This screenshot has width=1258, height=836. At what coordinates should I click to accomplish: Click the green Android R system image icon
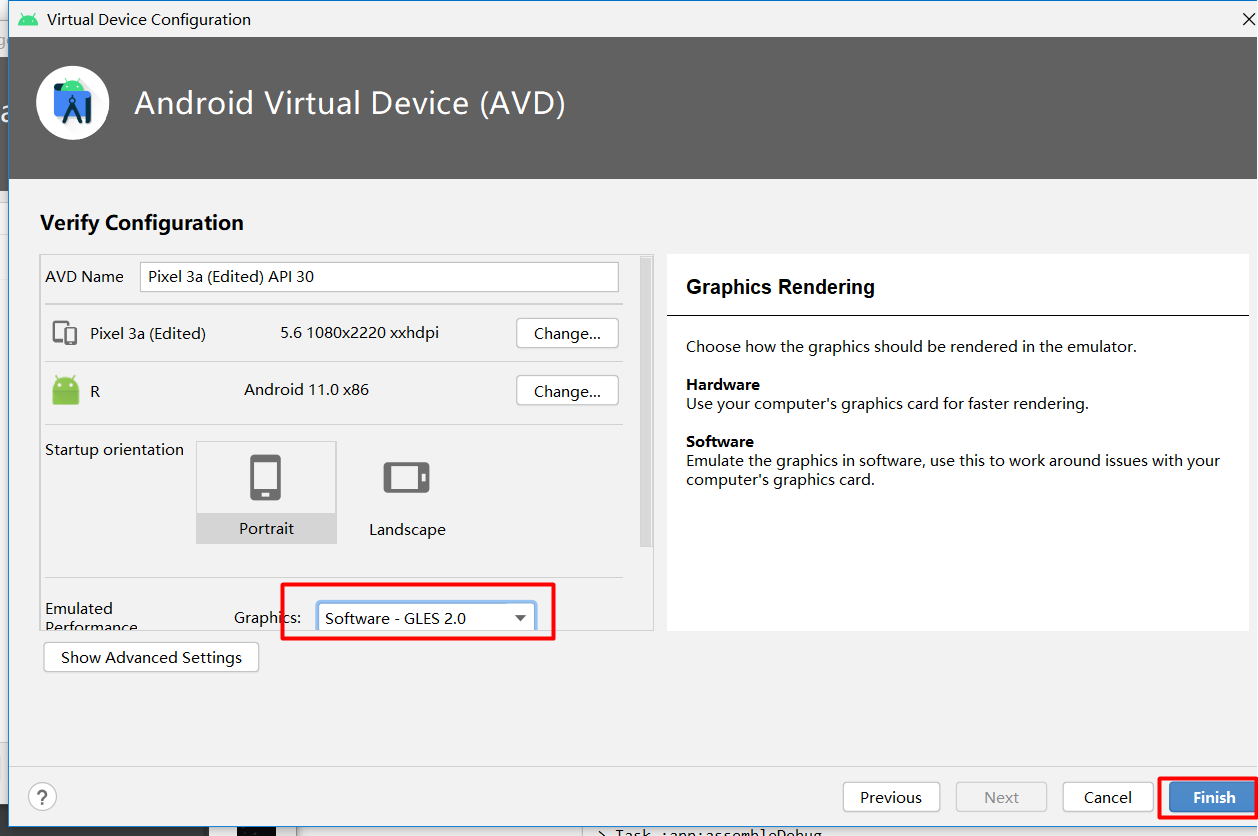66,391
